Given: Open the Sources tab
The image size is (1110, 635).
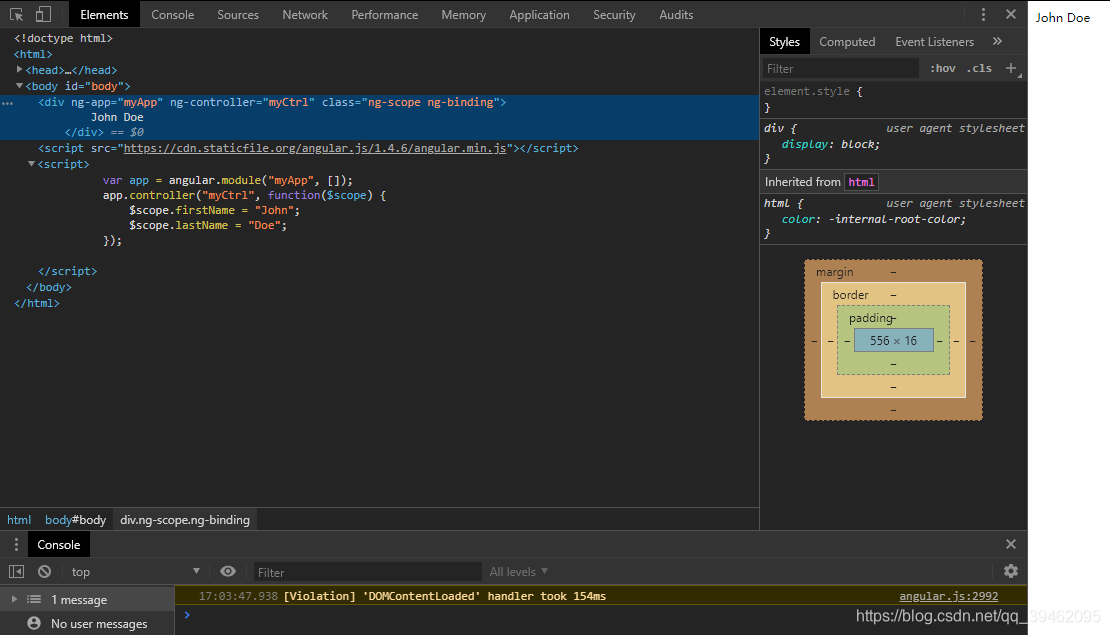Looking at the screenshot, I should 238,14.
